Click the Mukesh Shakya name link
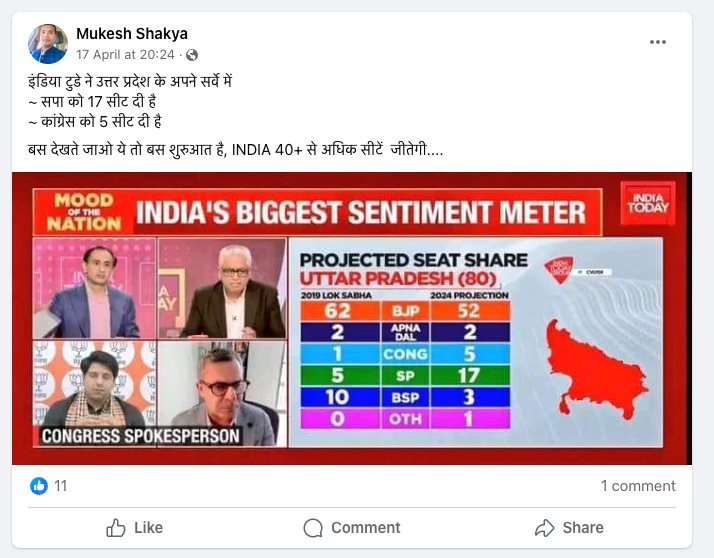Viewport: 714px width, 558px height. coord(132,34)
